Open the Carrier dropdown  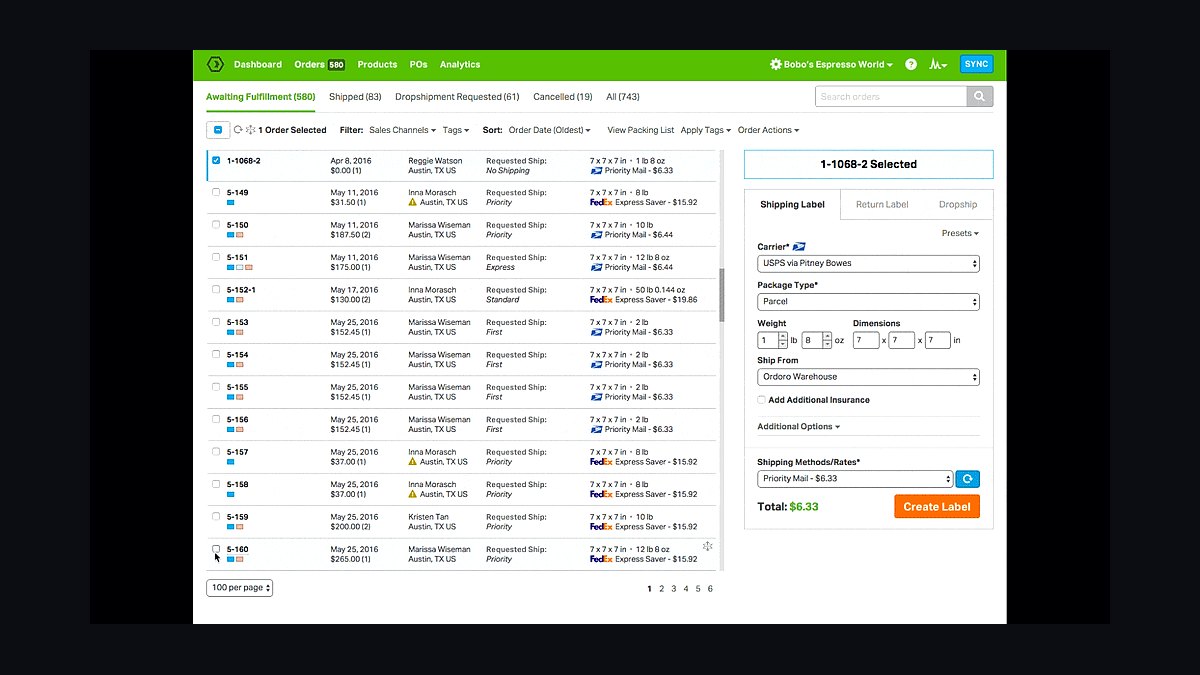pyautogui.click(x=868, y=264)
